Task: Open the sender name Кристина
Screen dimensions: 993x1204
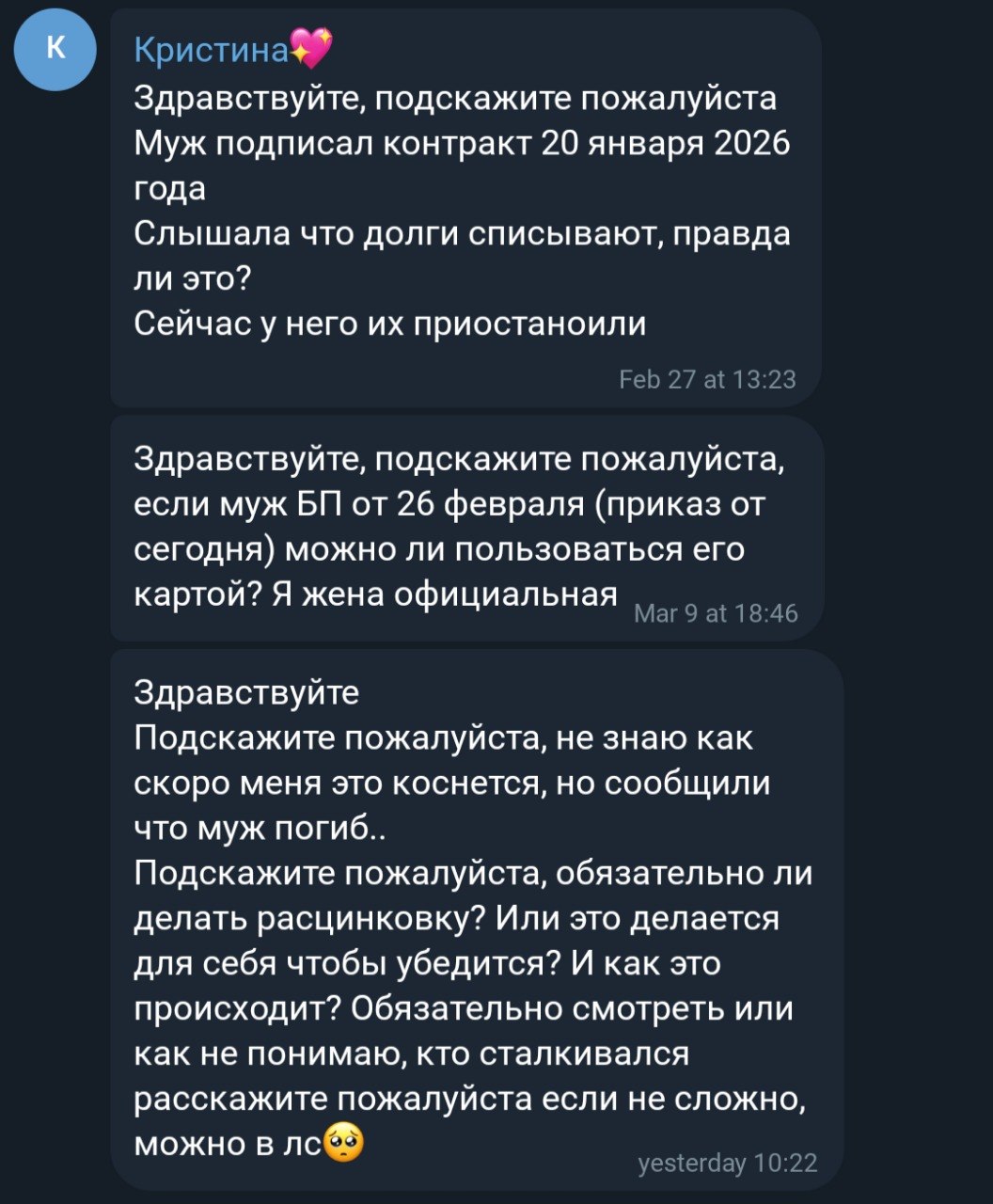Action: [x=211, y=49]
